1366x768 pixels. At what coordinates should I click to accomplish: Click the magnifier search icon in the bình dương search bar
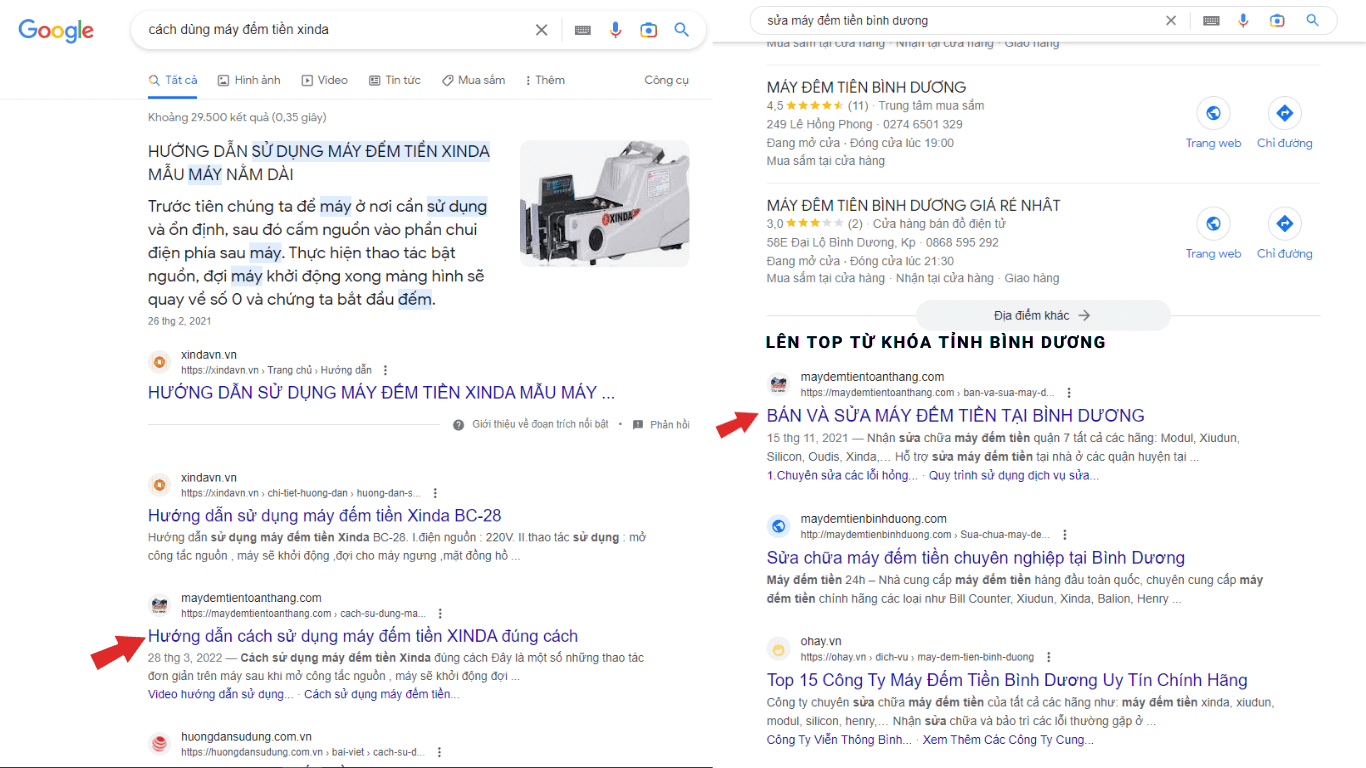[1313, 20]
